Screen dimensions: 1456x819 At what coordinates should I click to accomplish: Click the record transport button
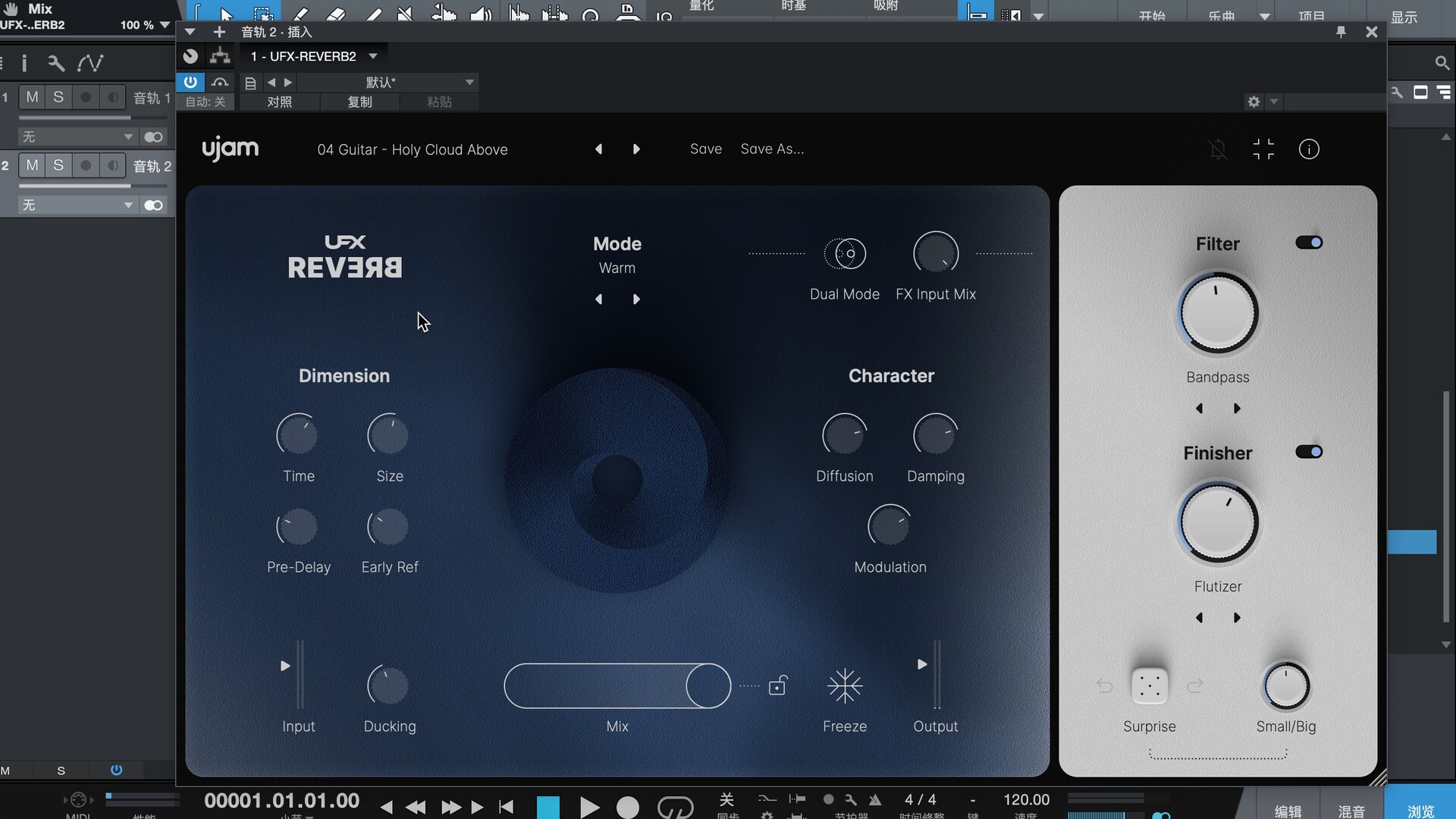[x=627, y=808]
